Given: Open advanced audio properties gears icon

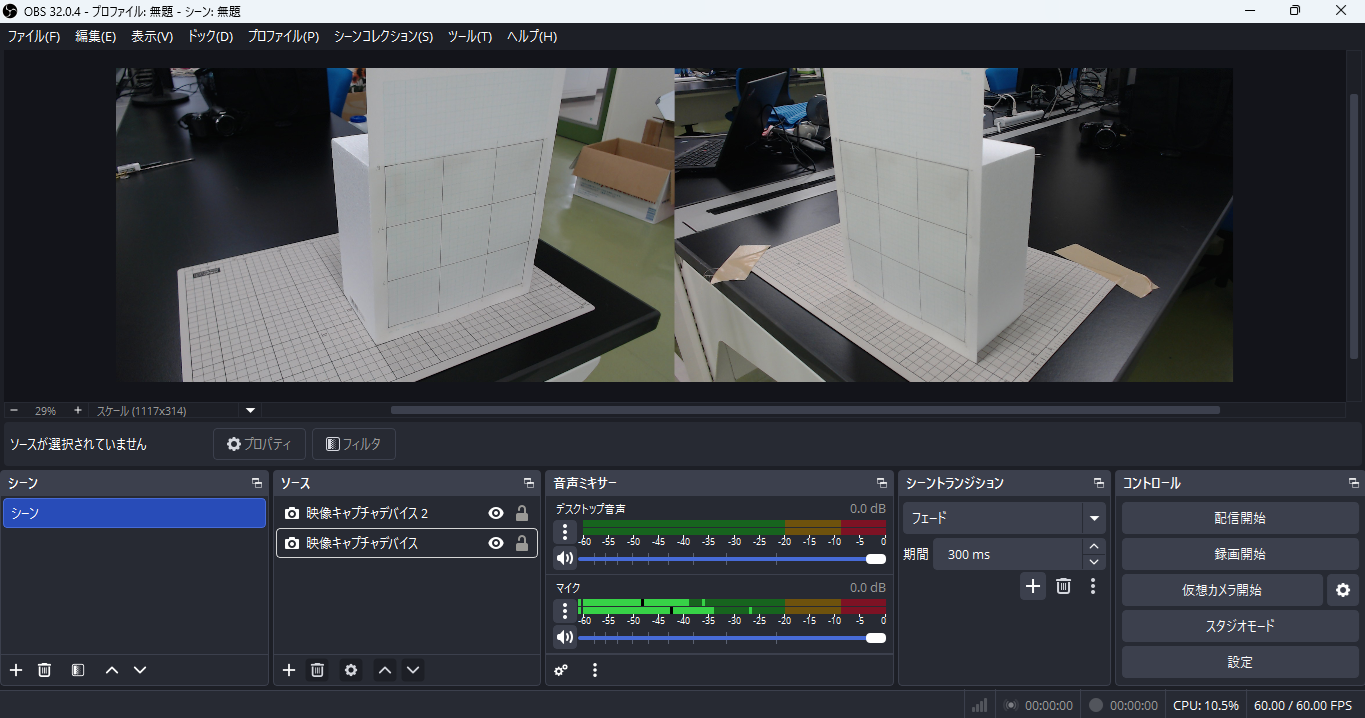Looking at the screenshot, I should click(562, 670).
